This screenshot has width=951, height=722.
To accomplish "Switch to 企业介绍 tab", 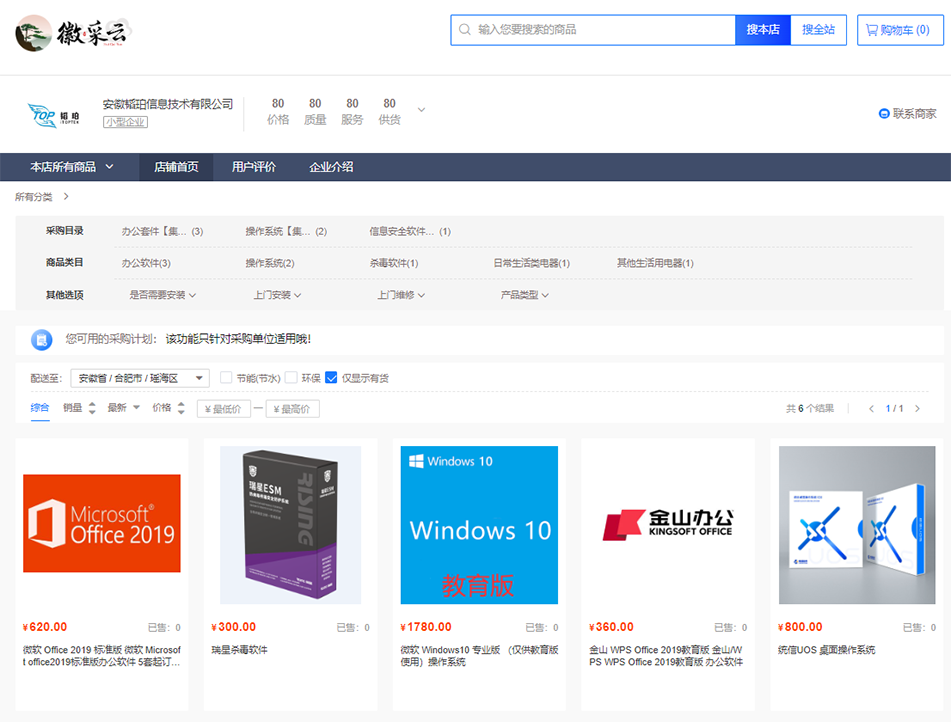I will coord(331,167).
